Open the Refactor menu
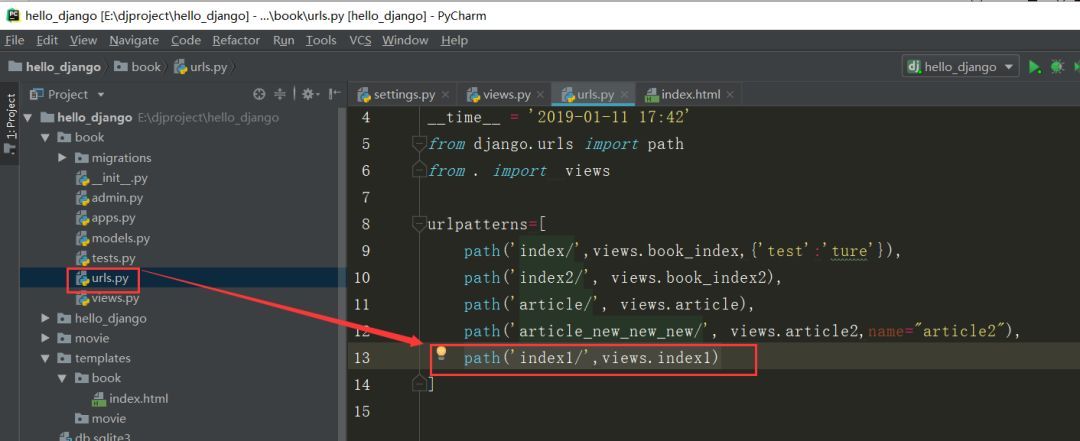 (x=236, y=40)
